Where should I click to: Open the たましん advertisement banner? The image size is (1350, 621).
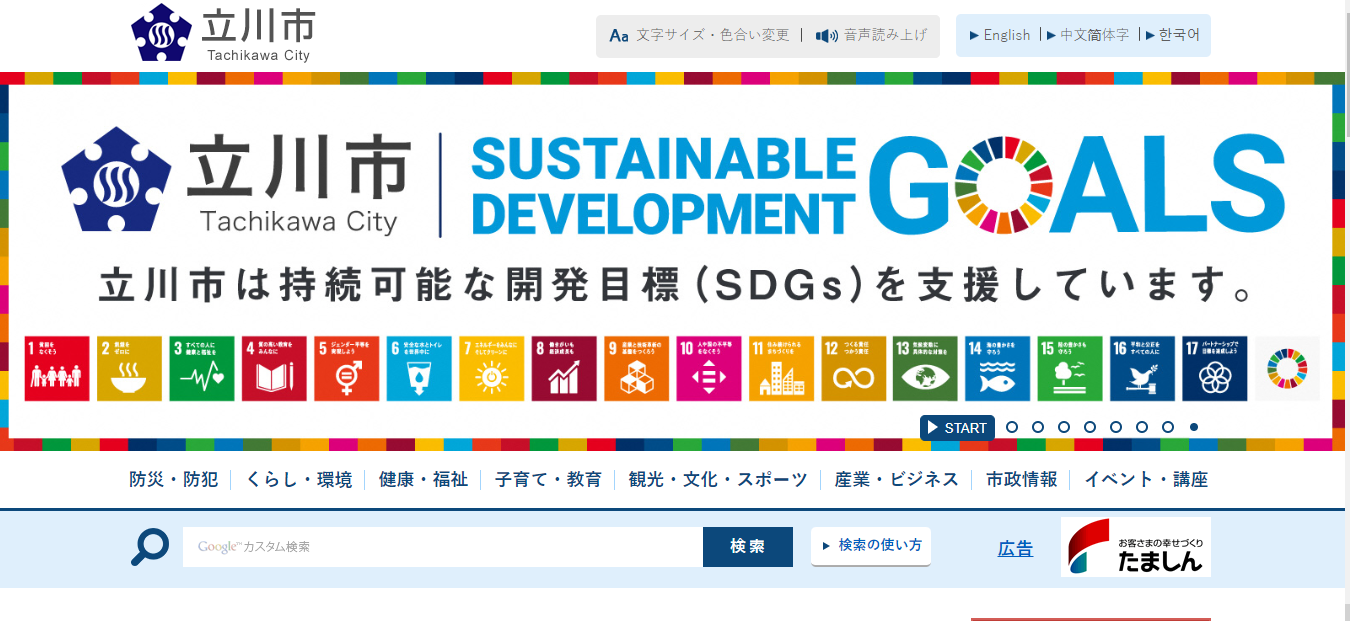click(x=1136, y=547)
